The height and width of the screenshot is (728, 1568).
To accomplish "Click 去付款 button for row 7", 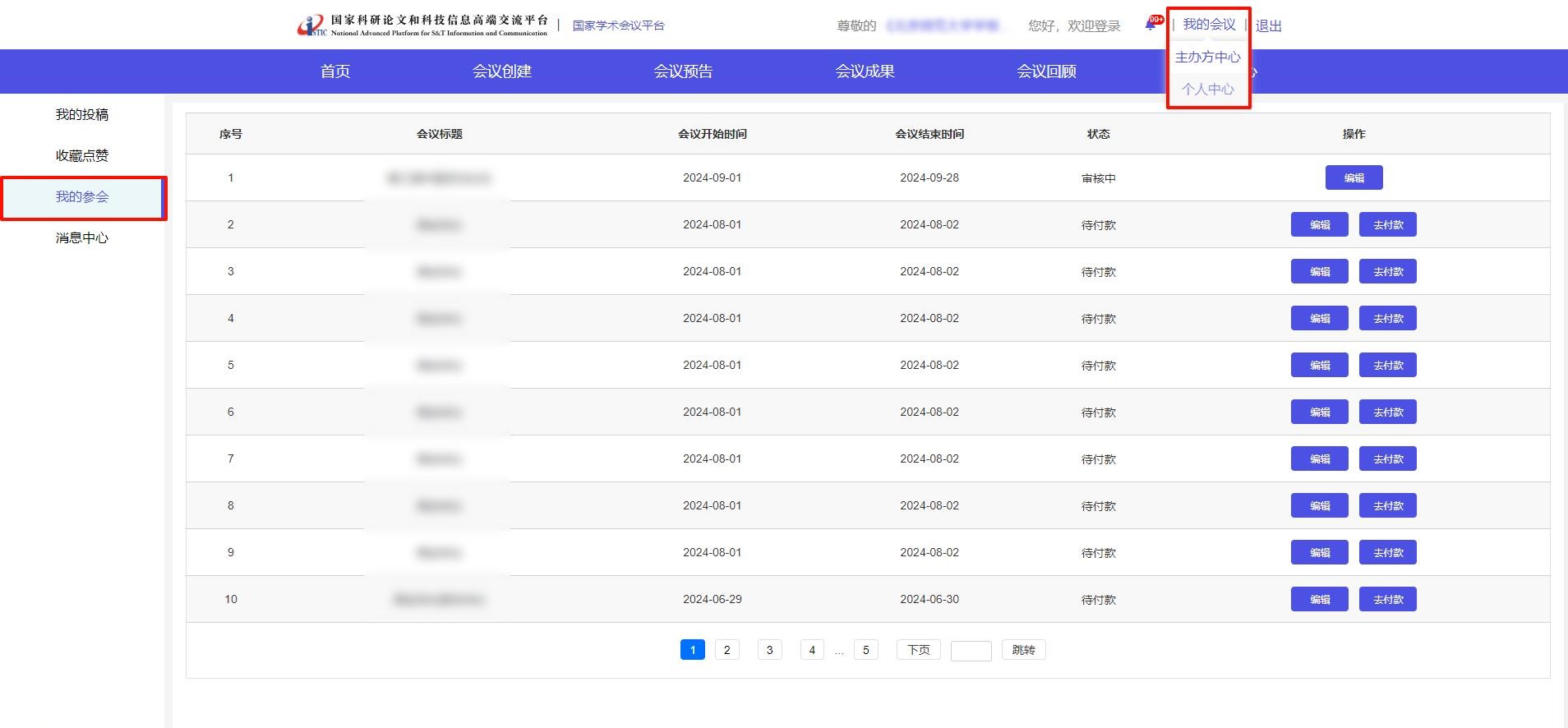I will [1388, 458].
